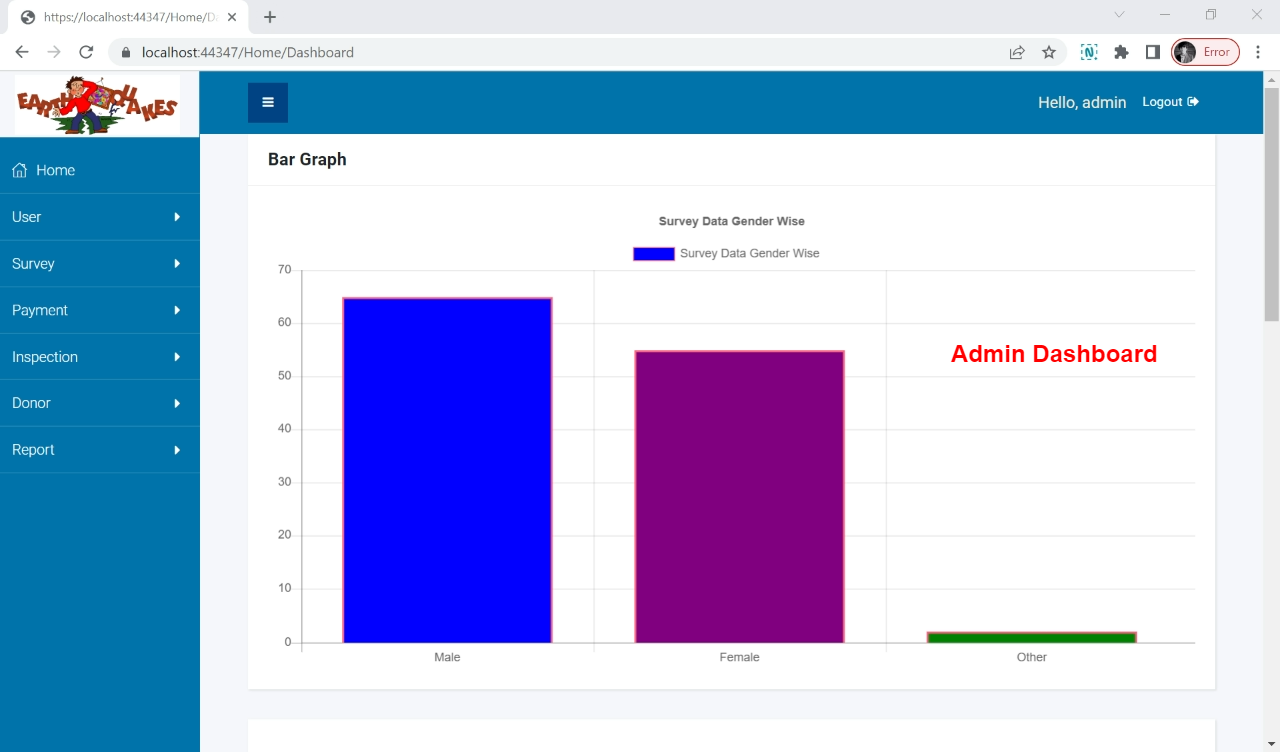Toggle the Survey Data Gender Wise legend

point(726,254)
